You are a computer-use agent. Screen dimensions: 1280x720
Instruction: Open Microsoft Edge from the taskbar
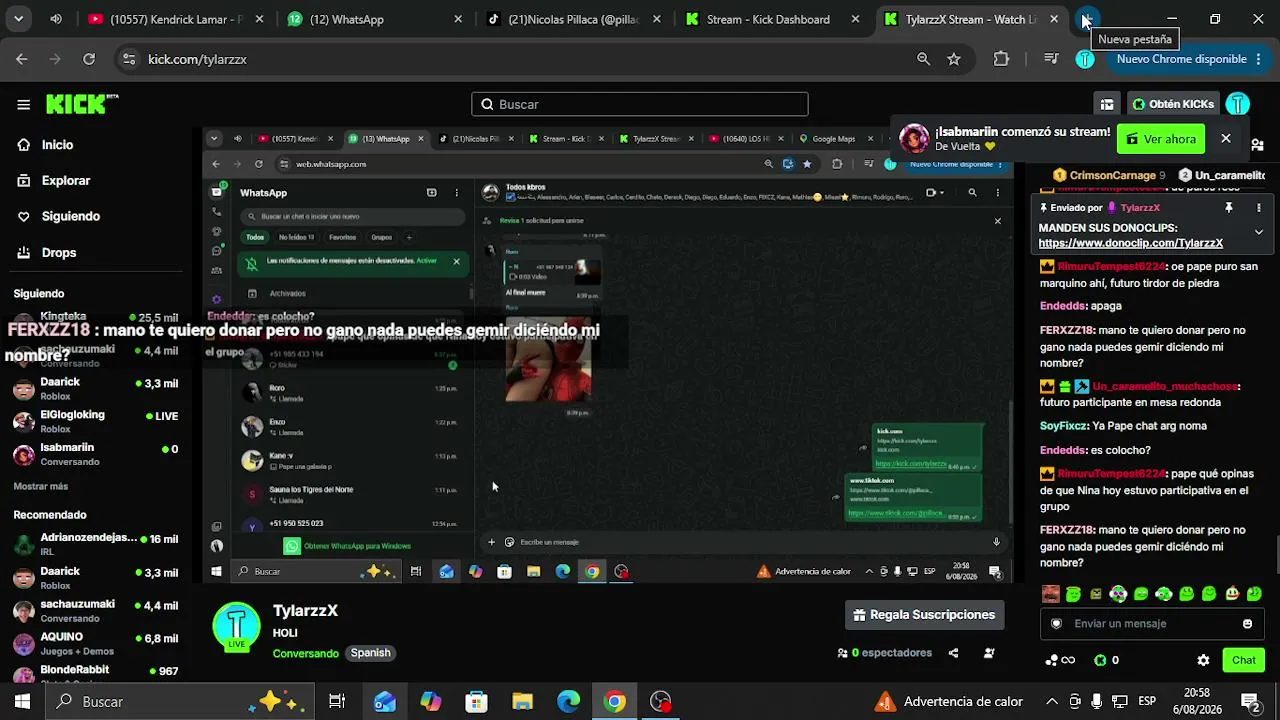(x=568, y=702)
